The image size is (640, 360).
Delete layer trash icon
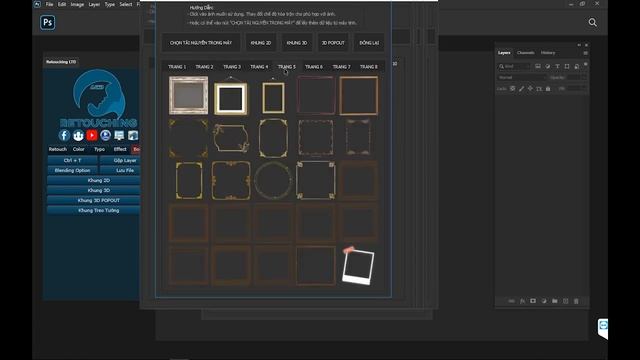point(576,301)
